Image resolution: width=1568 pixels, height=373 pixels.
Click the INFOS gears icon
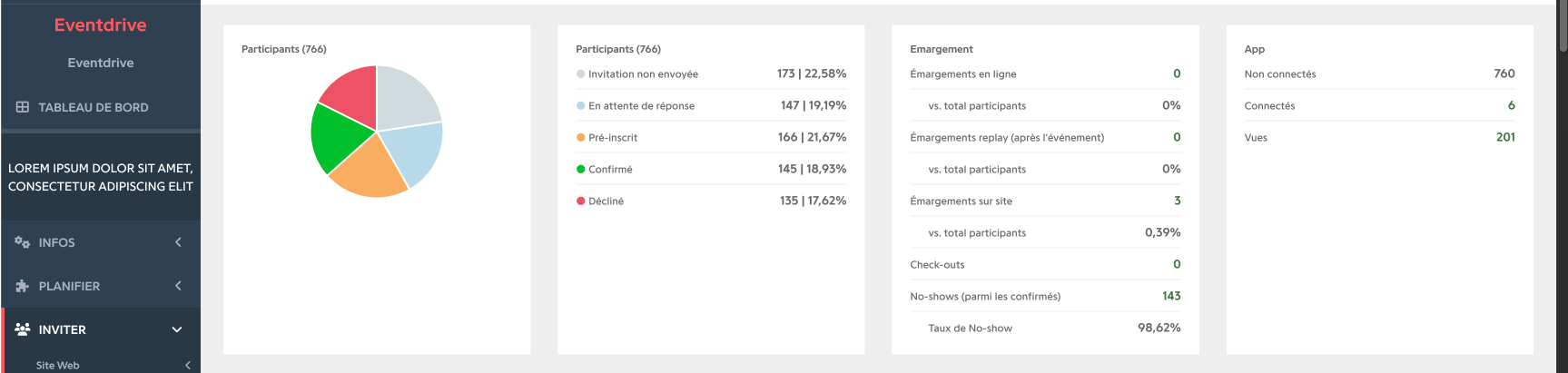23,242
